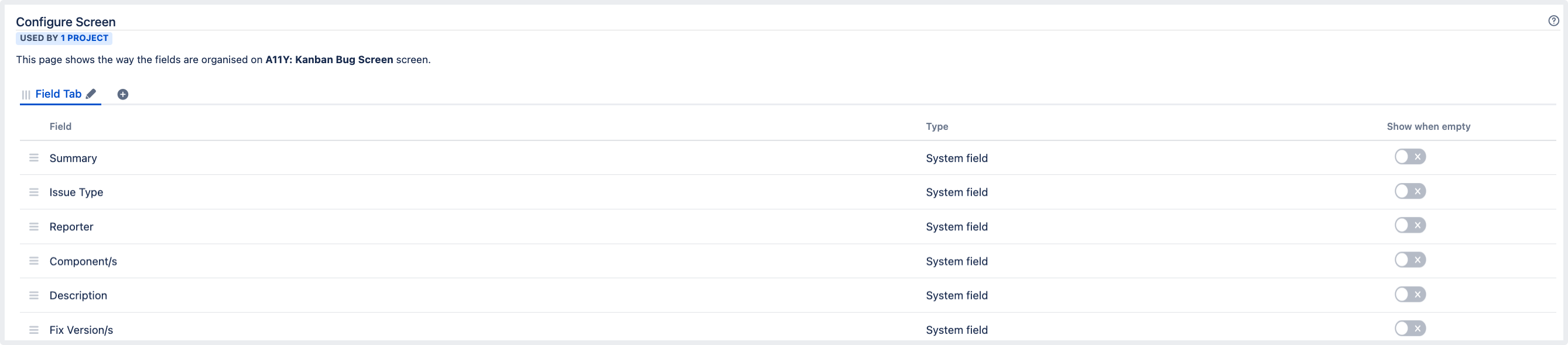Click the drag handle for Summary row
This screenshot has height=345, width=1568.
pyautogui.click(x=34, y=158)
